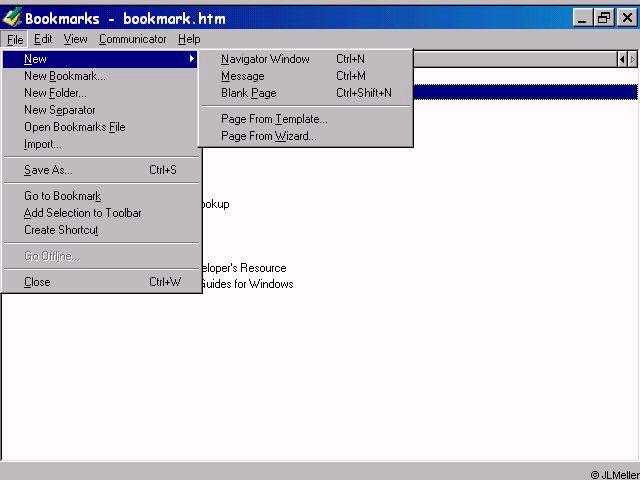The height and width of the screenshot is (480, 640).
Task: Click the column header right arrow
Action: (633, 60)
